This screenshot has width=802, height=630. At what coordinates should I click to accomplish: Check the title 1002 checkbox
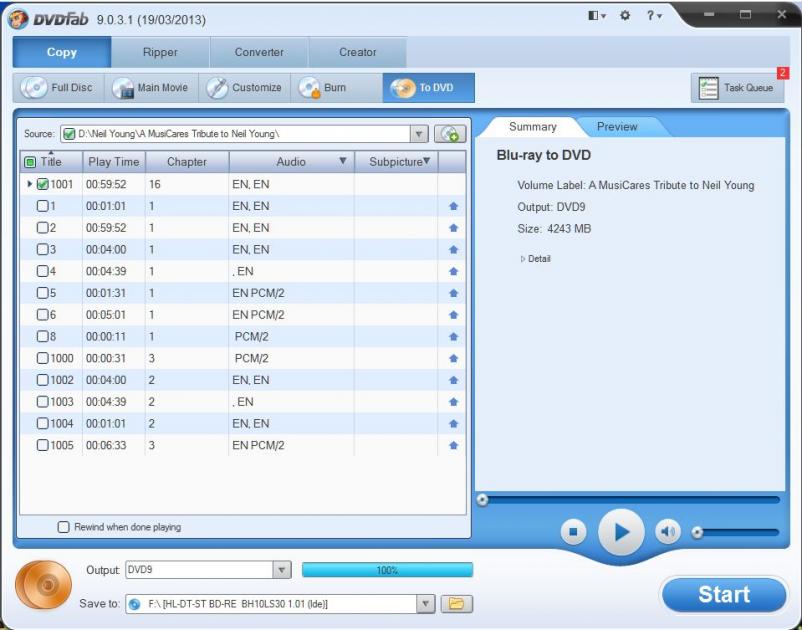click(x=42, y=380)
